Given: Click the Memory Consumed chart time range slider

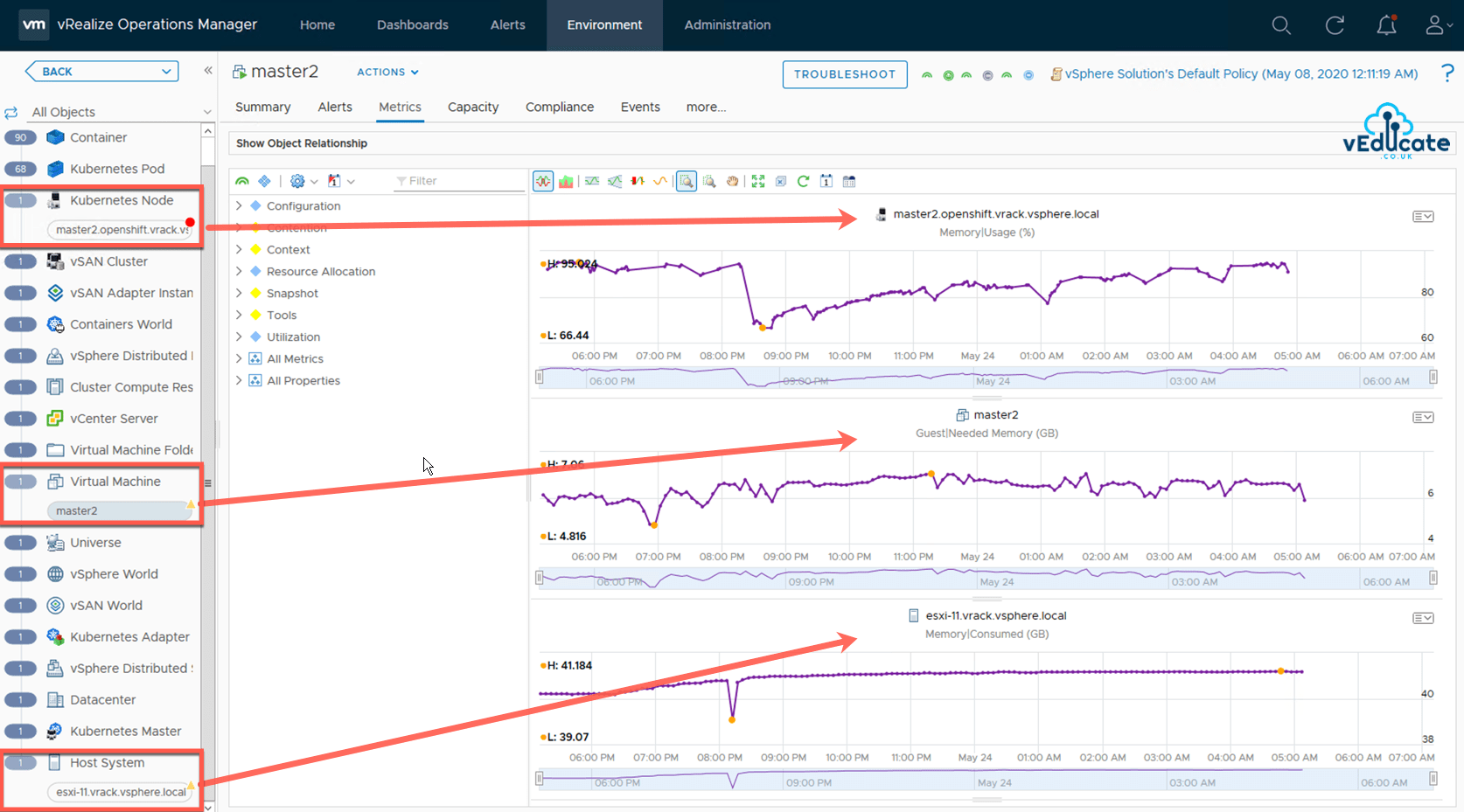Looking at the screenshot, I should [x=986, y=779].
